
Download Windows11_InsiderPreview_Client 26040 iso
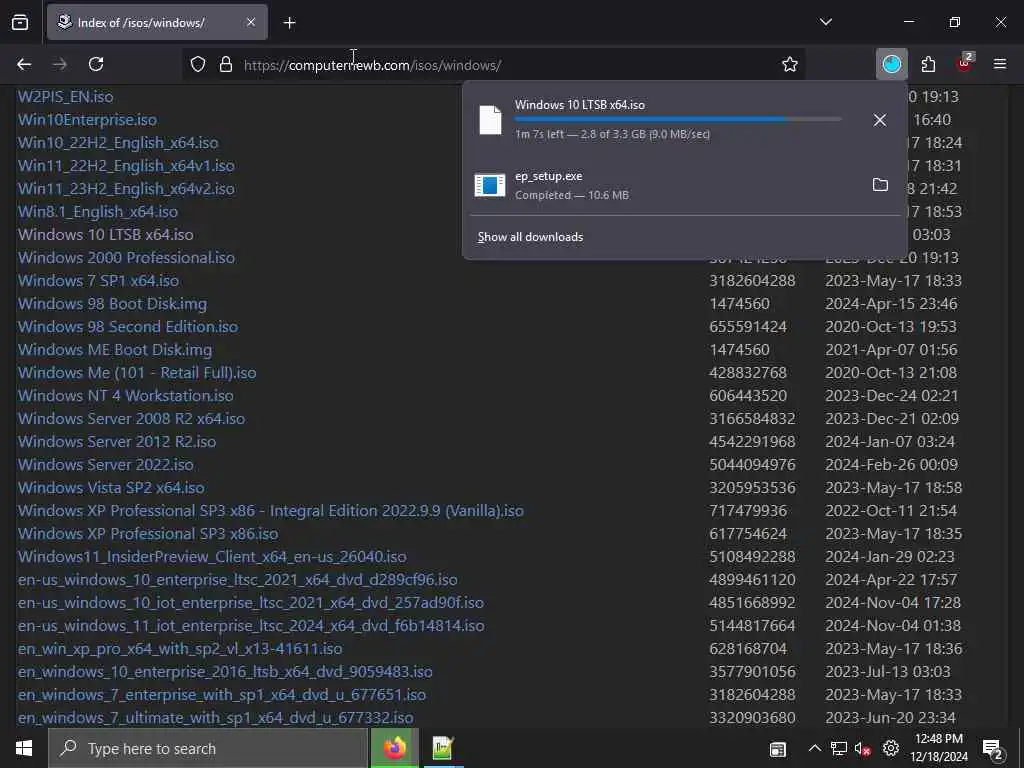tap(212, 556)
